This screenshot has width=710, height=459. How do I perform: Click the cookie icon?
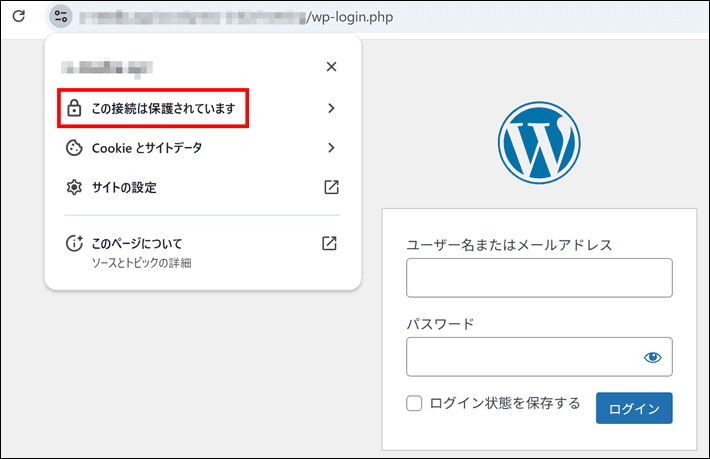pos(74,148)
